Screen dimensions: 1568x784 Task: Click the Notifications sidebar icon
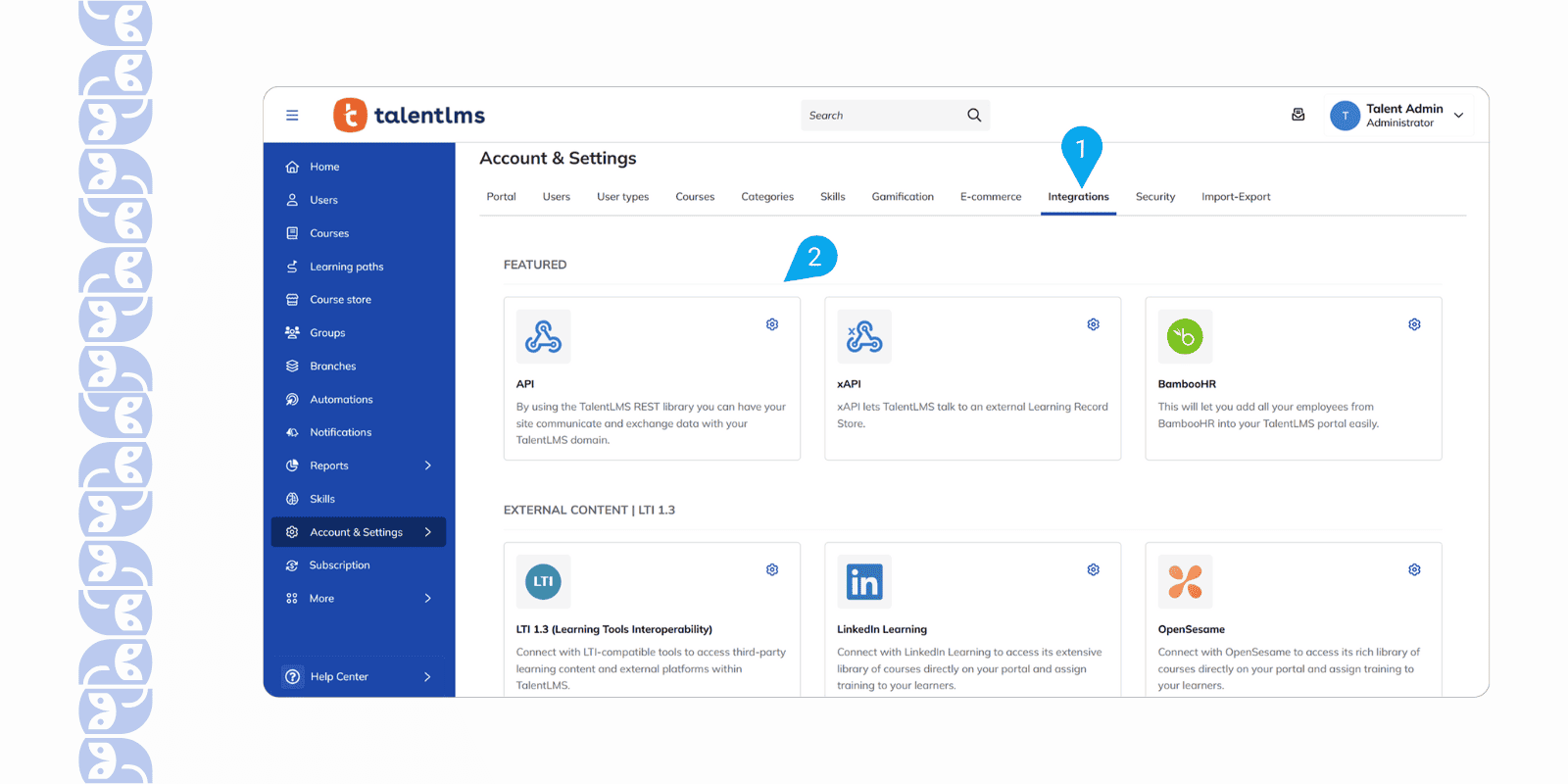292,432
